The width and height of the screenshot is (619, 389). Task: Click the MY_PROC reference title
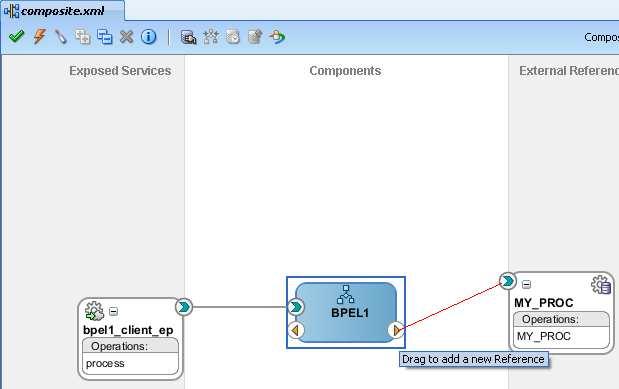click(x=544, y=303)
